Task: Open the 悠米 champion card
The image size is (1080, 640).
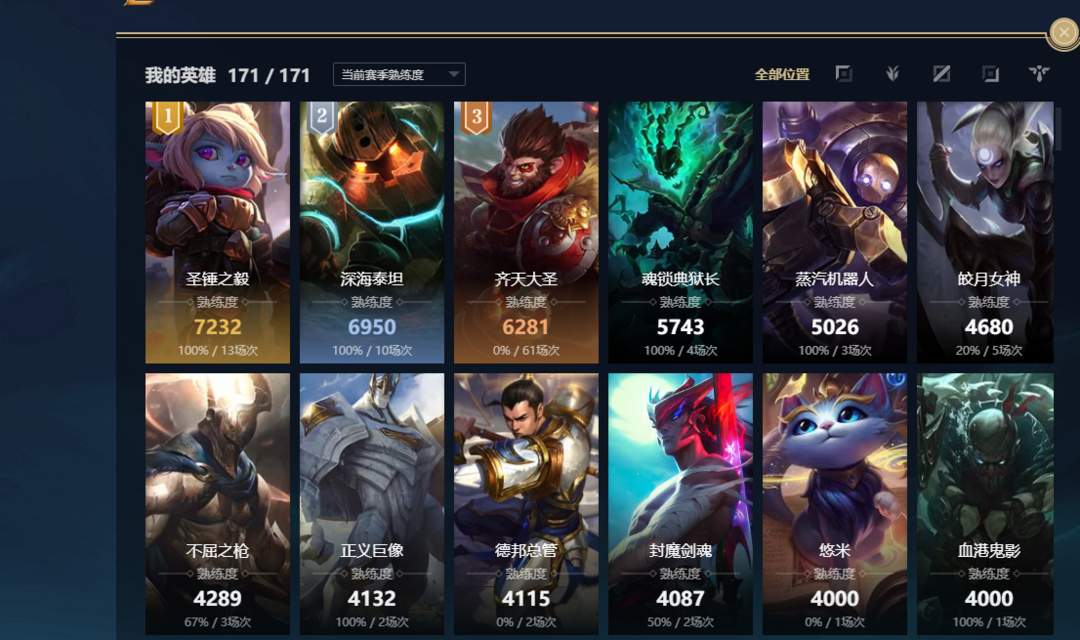Action: pos(835,504)
